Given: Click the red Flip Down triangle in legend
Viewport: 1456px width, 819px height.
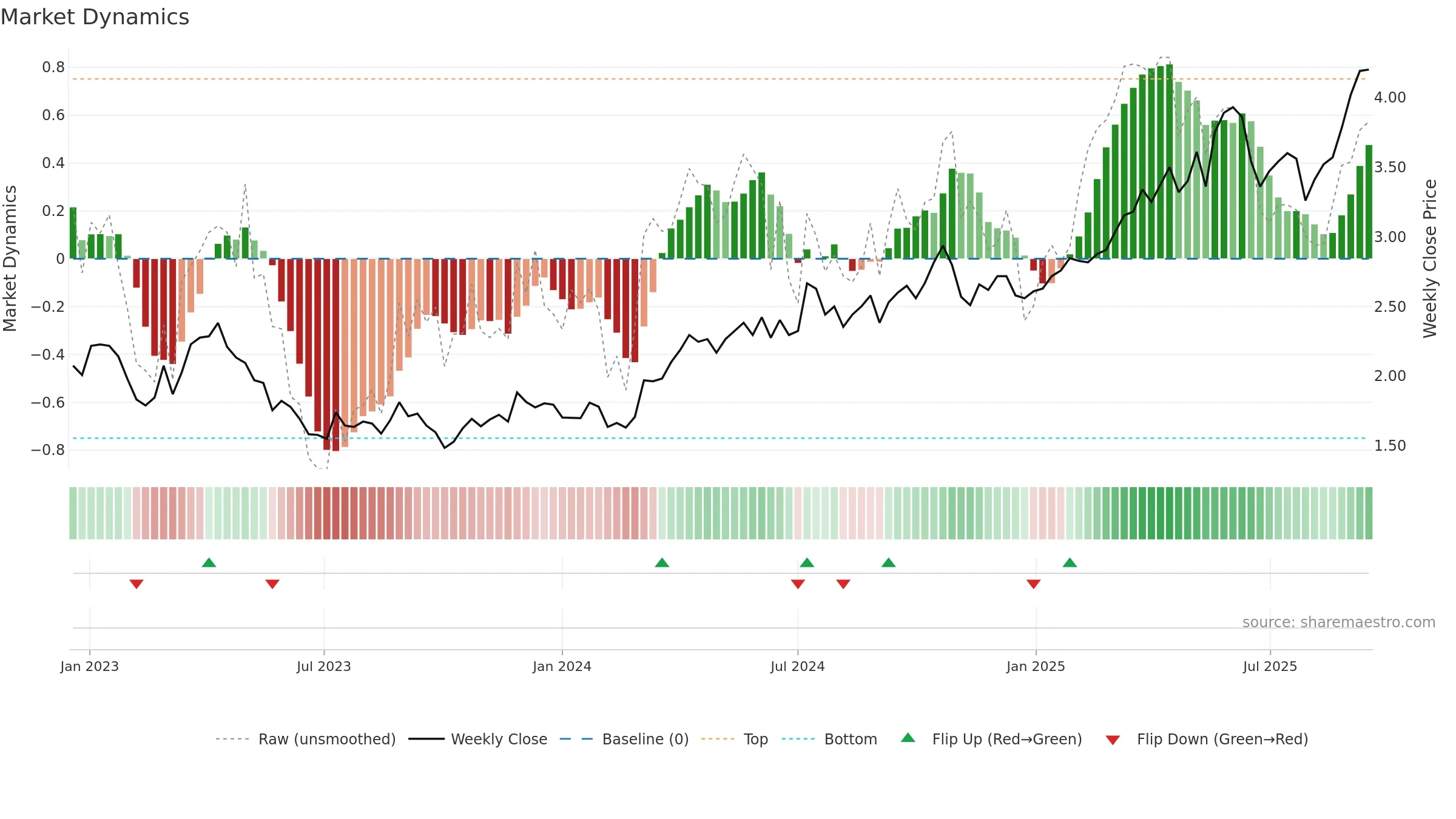Looking at the screenshot, I should click(x=1113, y=740).
